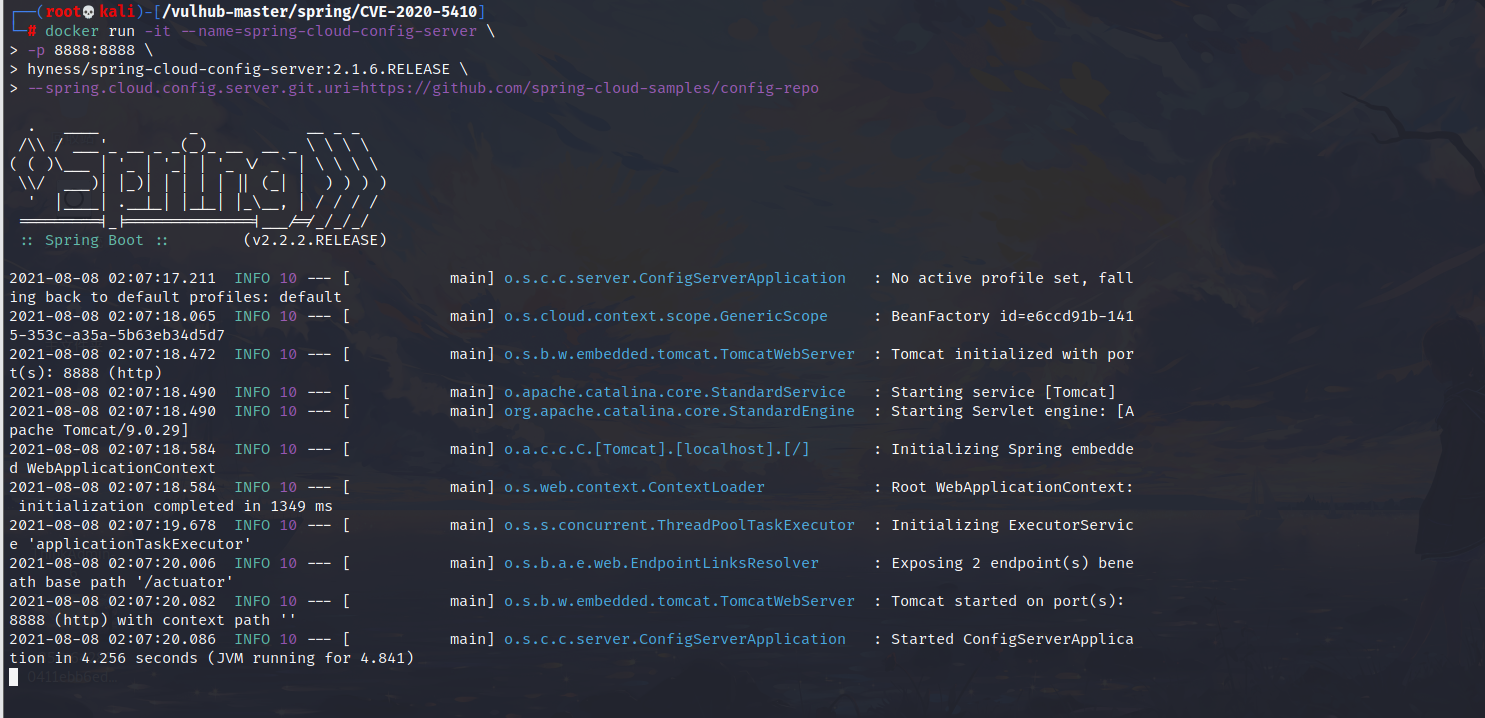This screenshot has height=718, width=1485.
Task: Click ConfigServerApplication logger on the 02:07:17.211 line
Action: tap(675, 278)
